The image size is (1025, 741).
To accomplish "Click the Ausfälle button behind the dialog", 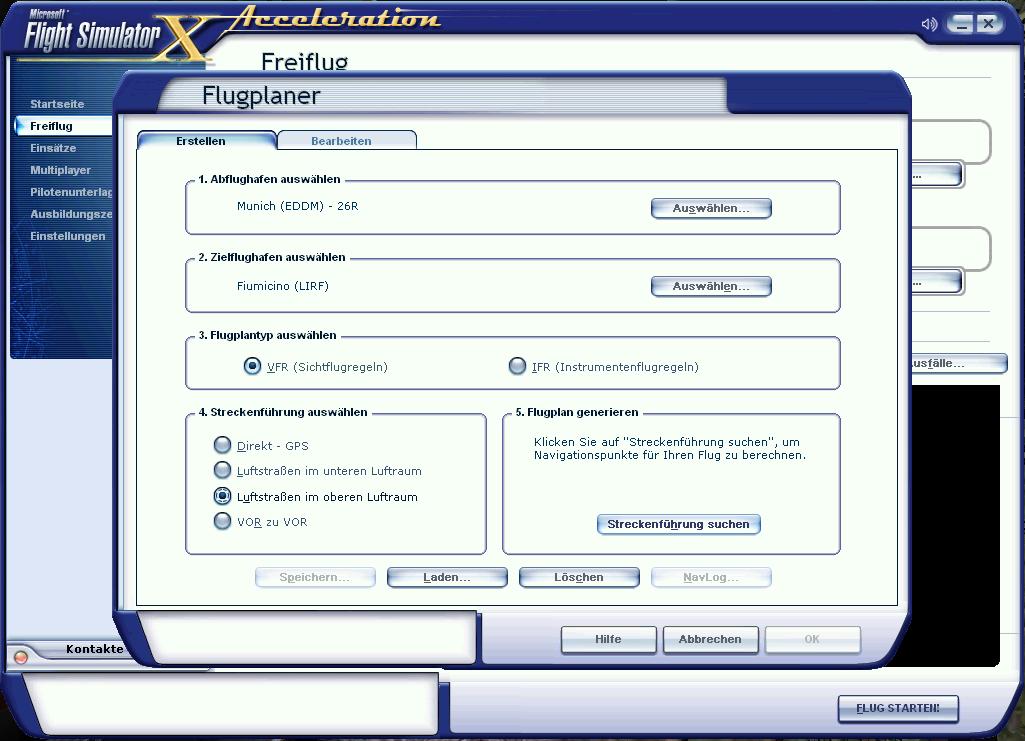I will [958, 363].
